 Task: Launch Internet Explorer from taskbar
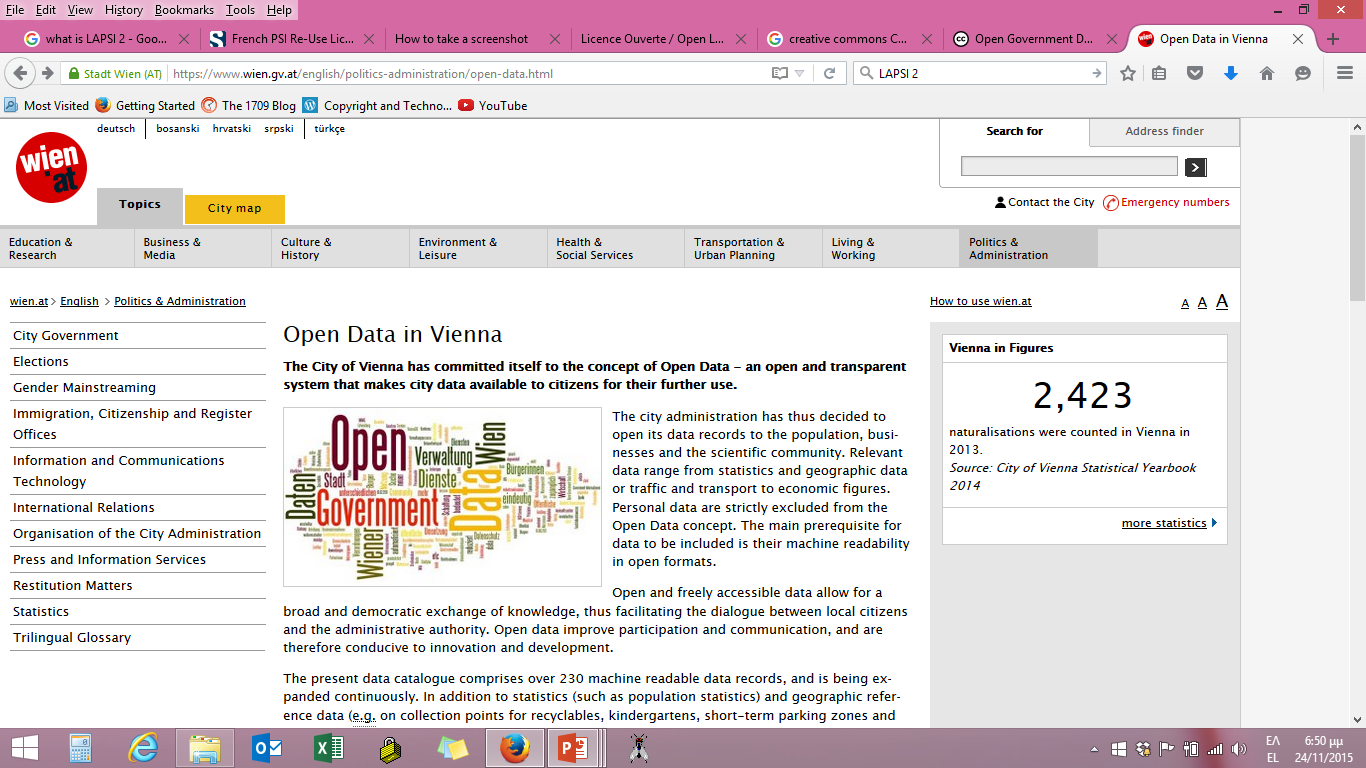pos(145,748)
